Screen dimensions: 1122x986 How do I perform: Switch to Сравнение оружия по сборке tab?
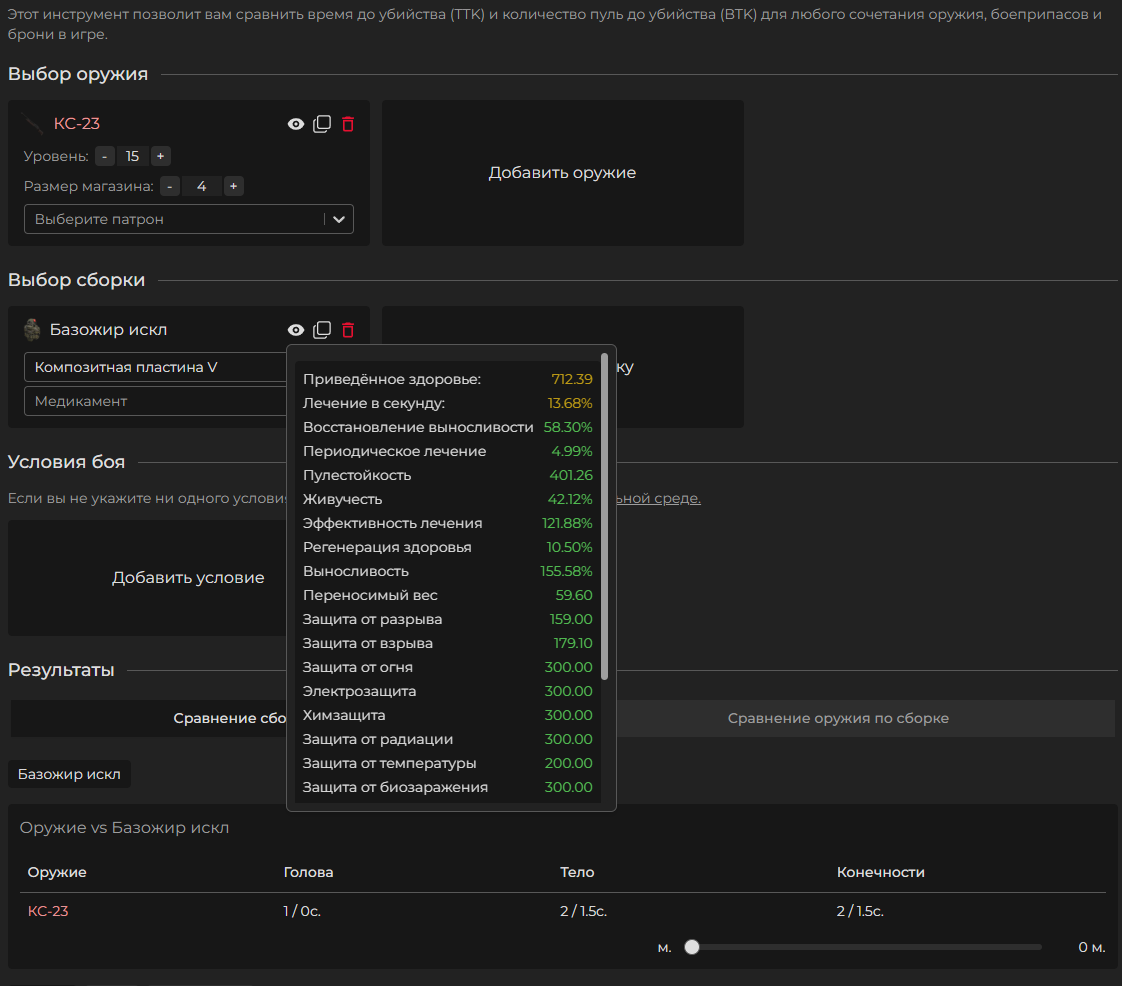click(x=838, y=718)
